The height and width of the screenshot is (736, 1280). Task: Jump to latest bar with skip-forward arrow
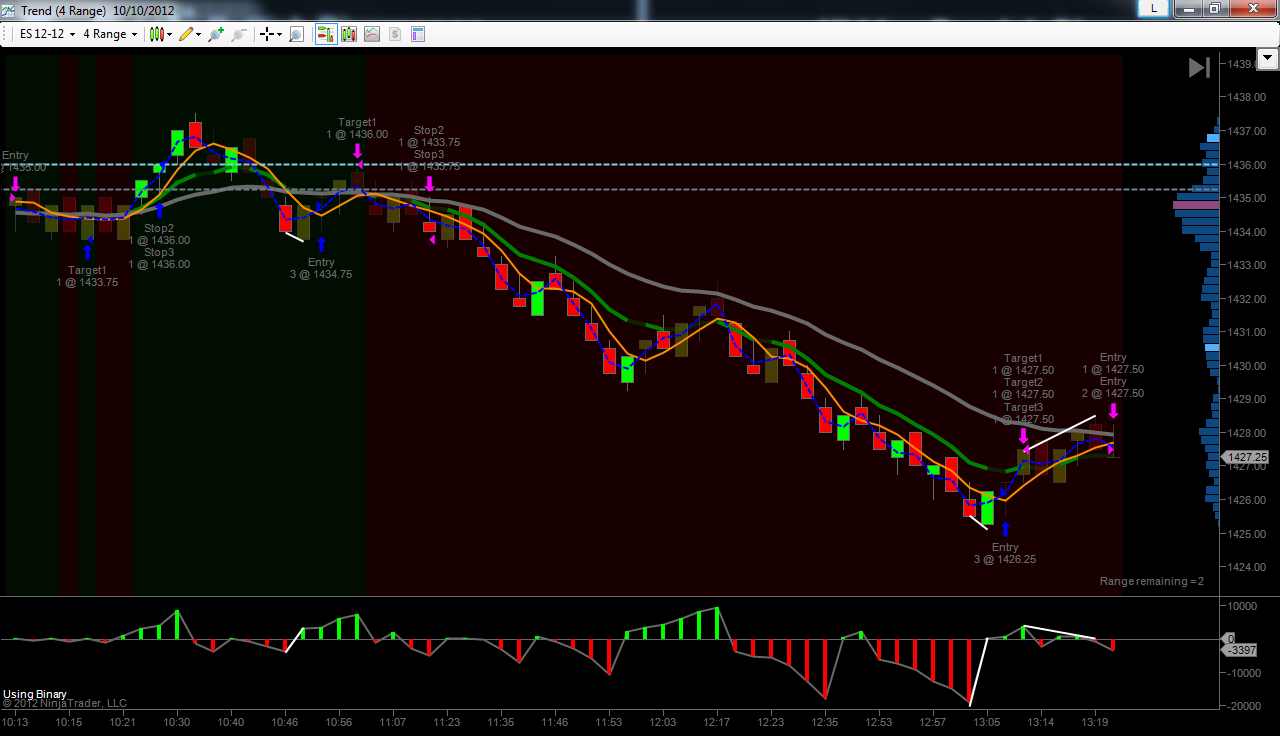click(1199, 67)
